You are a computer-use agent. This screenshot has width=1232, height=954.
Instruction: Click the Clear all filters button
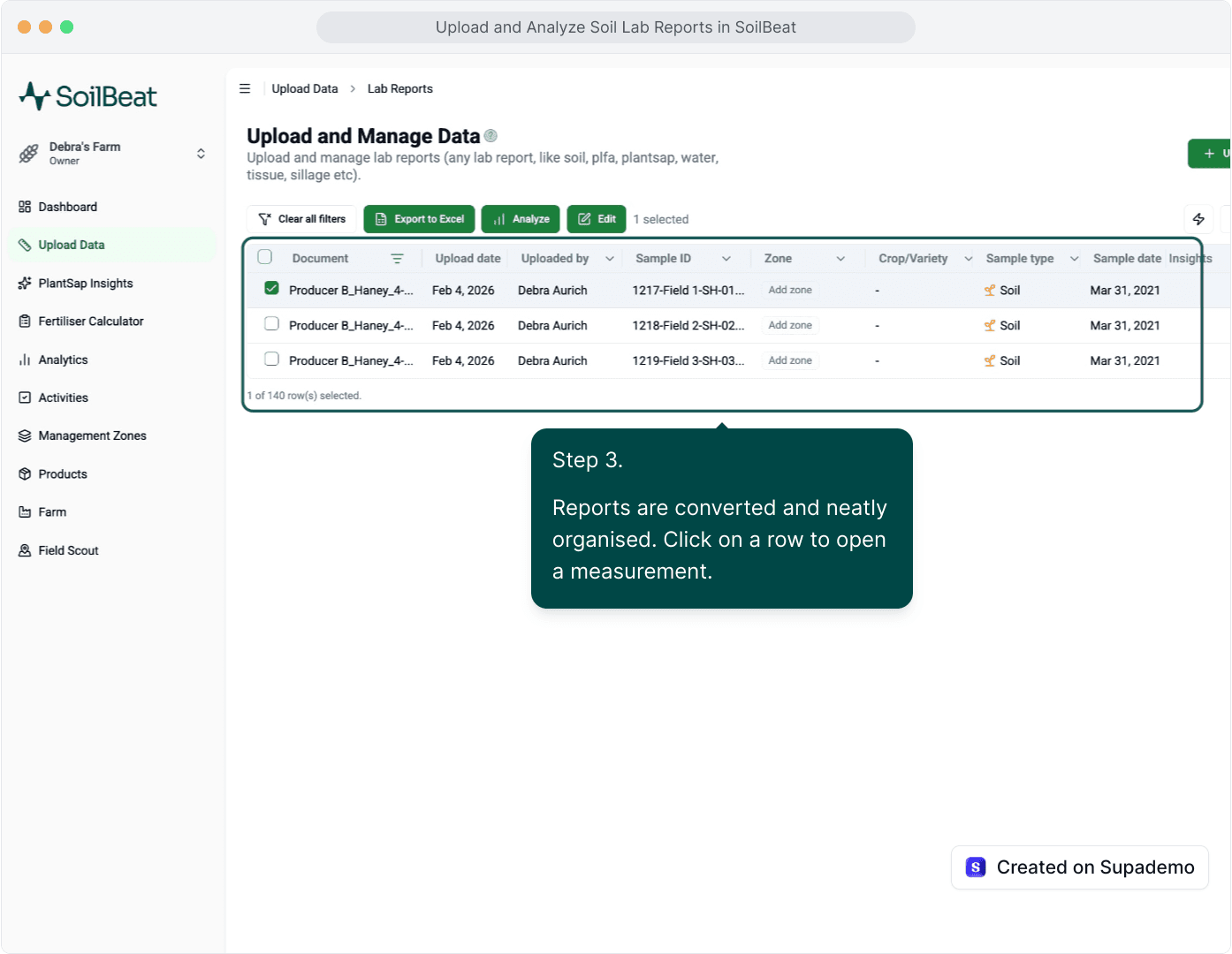pyautogui.click(x=301, y=219)
